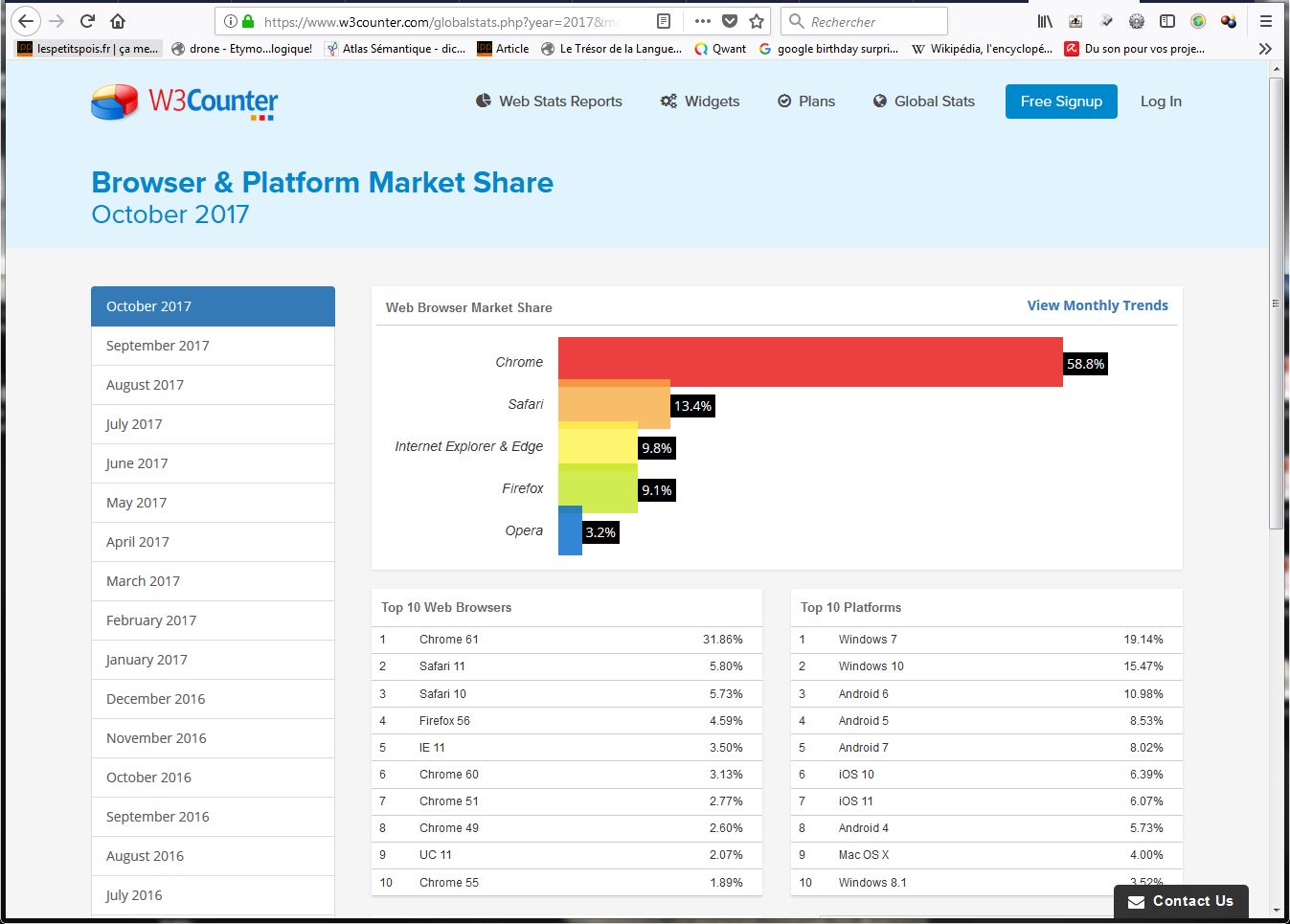The width and height of the screenshot is (1290, 924).
Task: Click the Firefox back arrow button
Action: (x=26, y=21)
